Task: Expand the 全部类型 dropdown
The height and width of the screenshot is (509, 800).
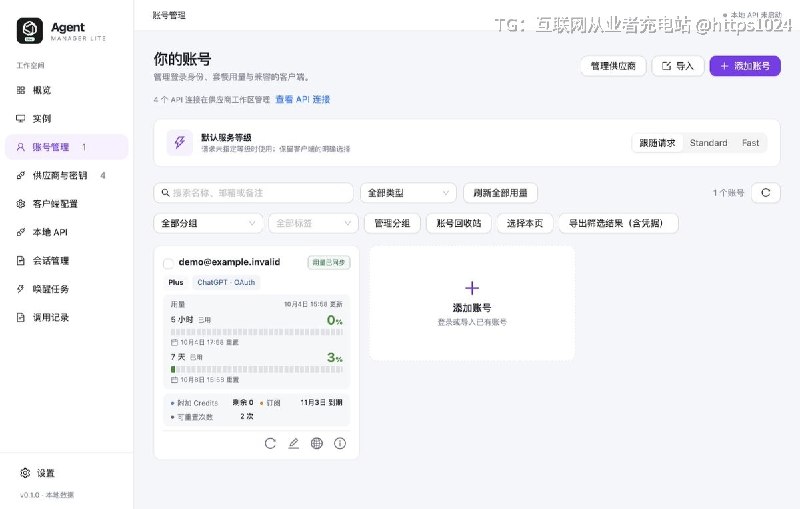Action: coord(408,193)
